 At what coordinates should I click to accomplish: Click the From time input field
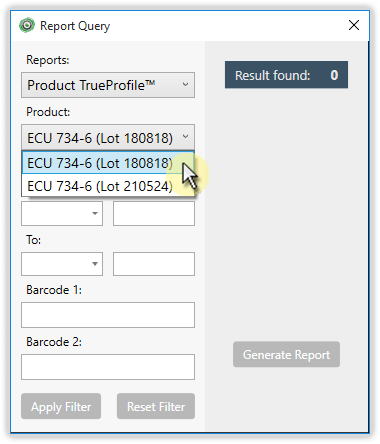click(154, 213)
